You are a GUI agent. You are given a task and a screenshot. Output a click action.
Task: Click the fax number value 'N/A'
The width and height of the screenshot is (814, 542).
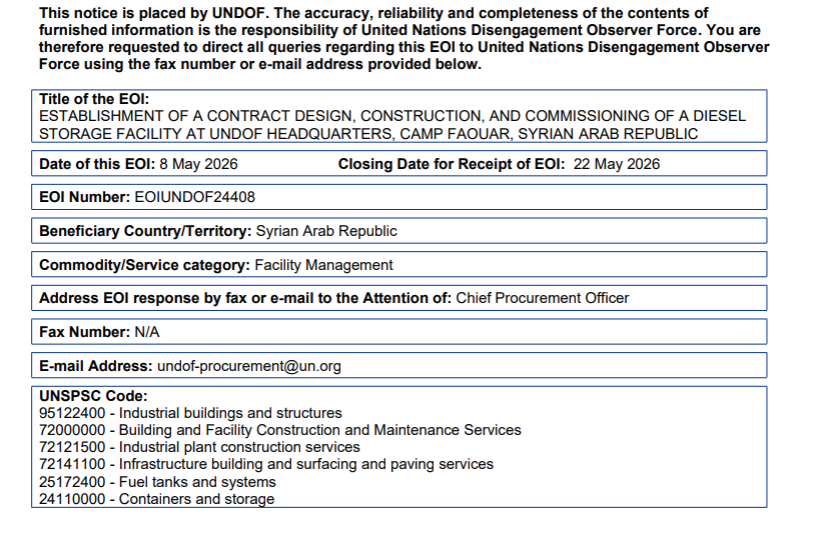(147, 332)
